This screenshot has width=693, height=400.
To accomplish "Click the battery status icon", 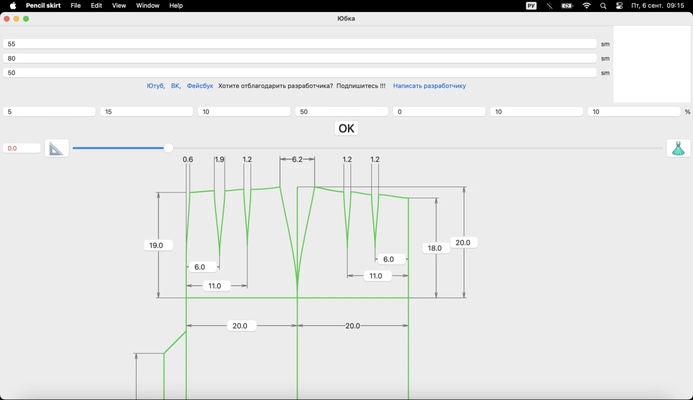I will (567, 6).
